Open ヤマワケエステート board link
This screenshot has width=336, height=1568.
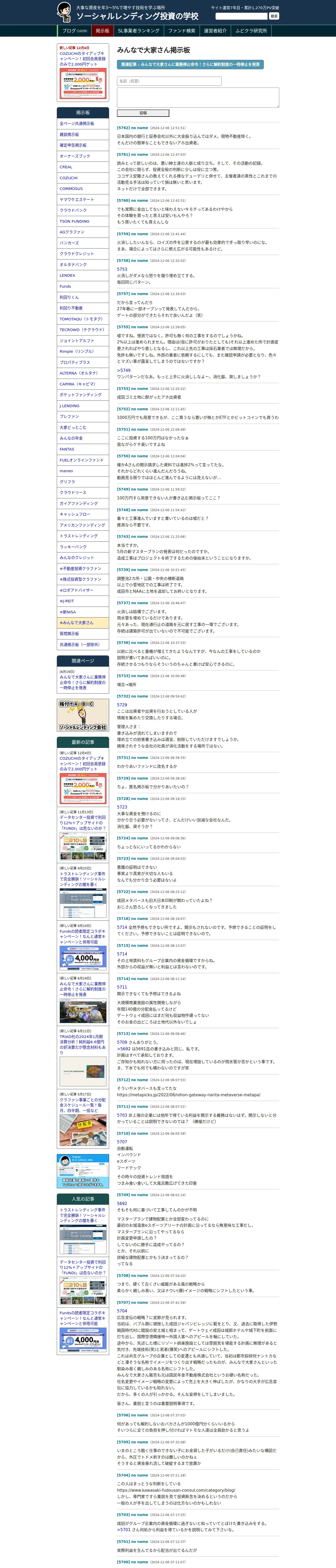pyautogui.click(x=83, y=200)
